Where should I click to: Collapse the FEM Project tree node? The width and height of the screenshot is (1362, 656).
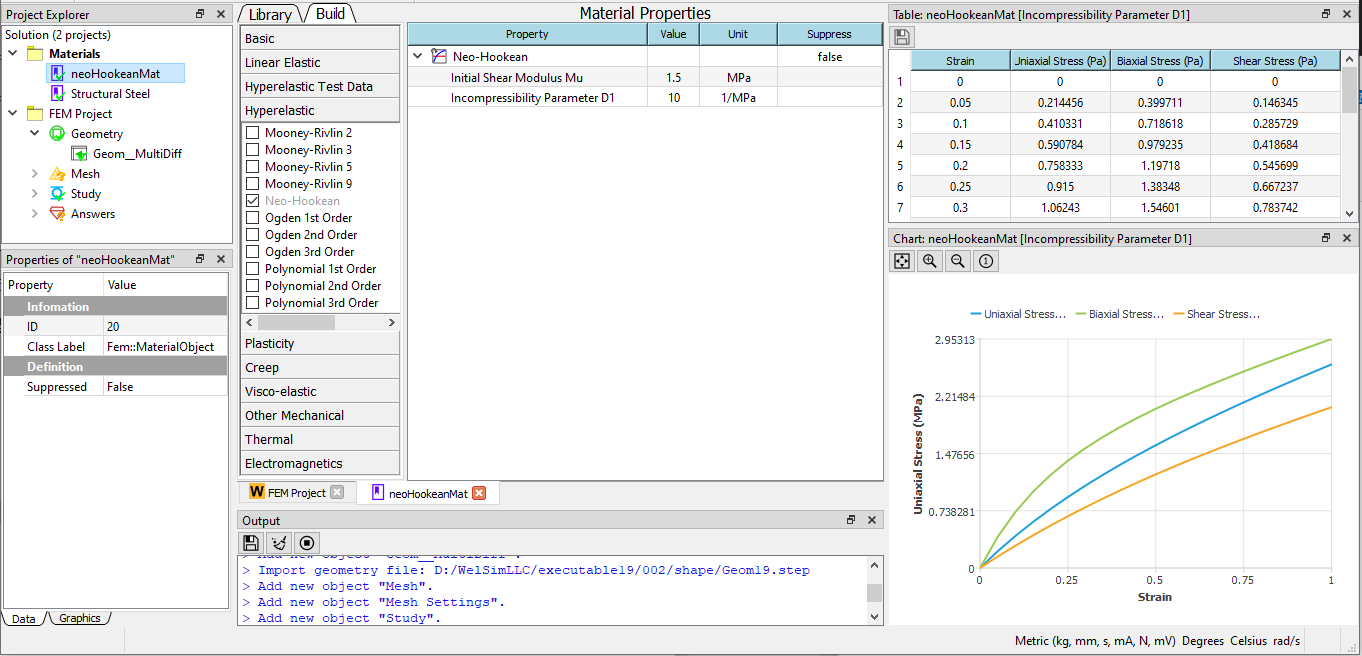(x=12, y=113)
